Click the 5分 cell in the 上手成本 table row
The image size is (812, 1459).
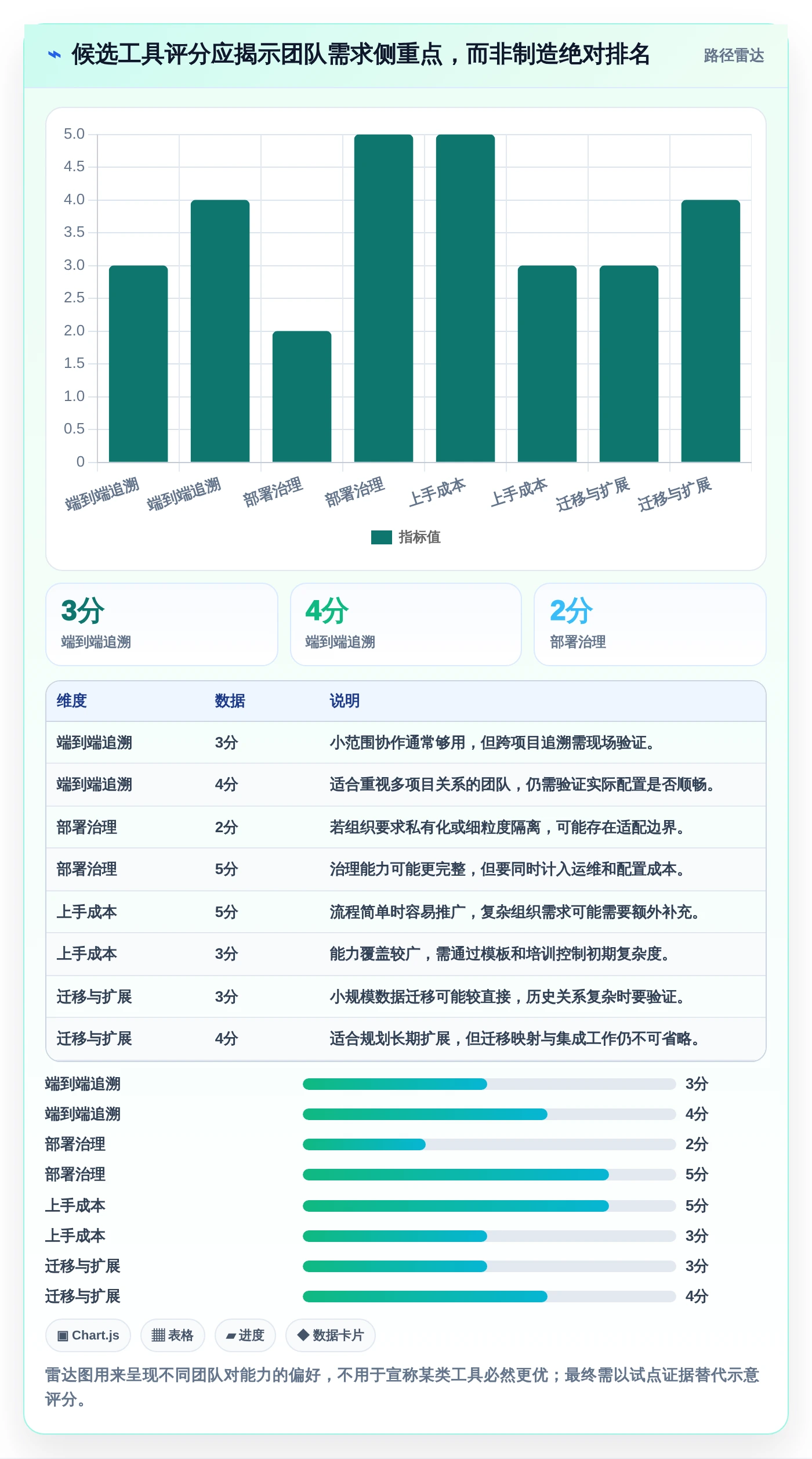[x=227, y=912]
